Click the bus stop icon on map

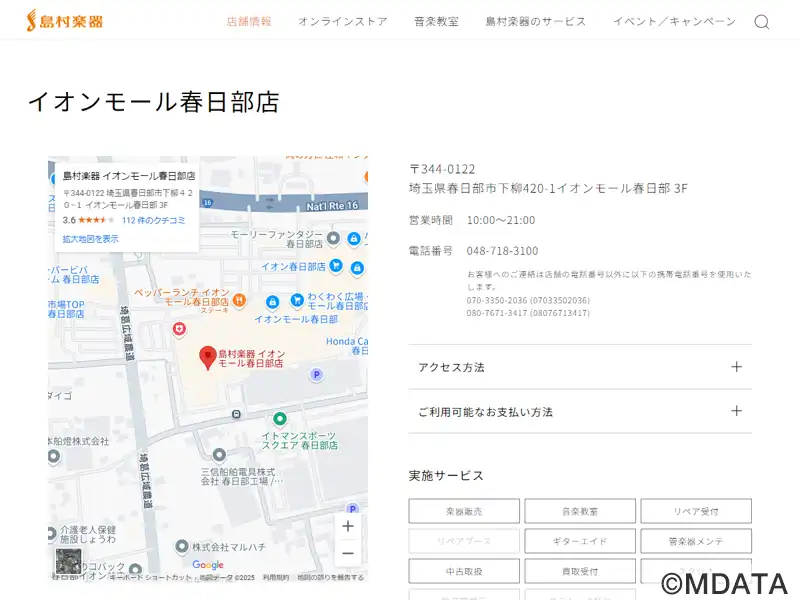pyautogui.click(x=236, y=414)
